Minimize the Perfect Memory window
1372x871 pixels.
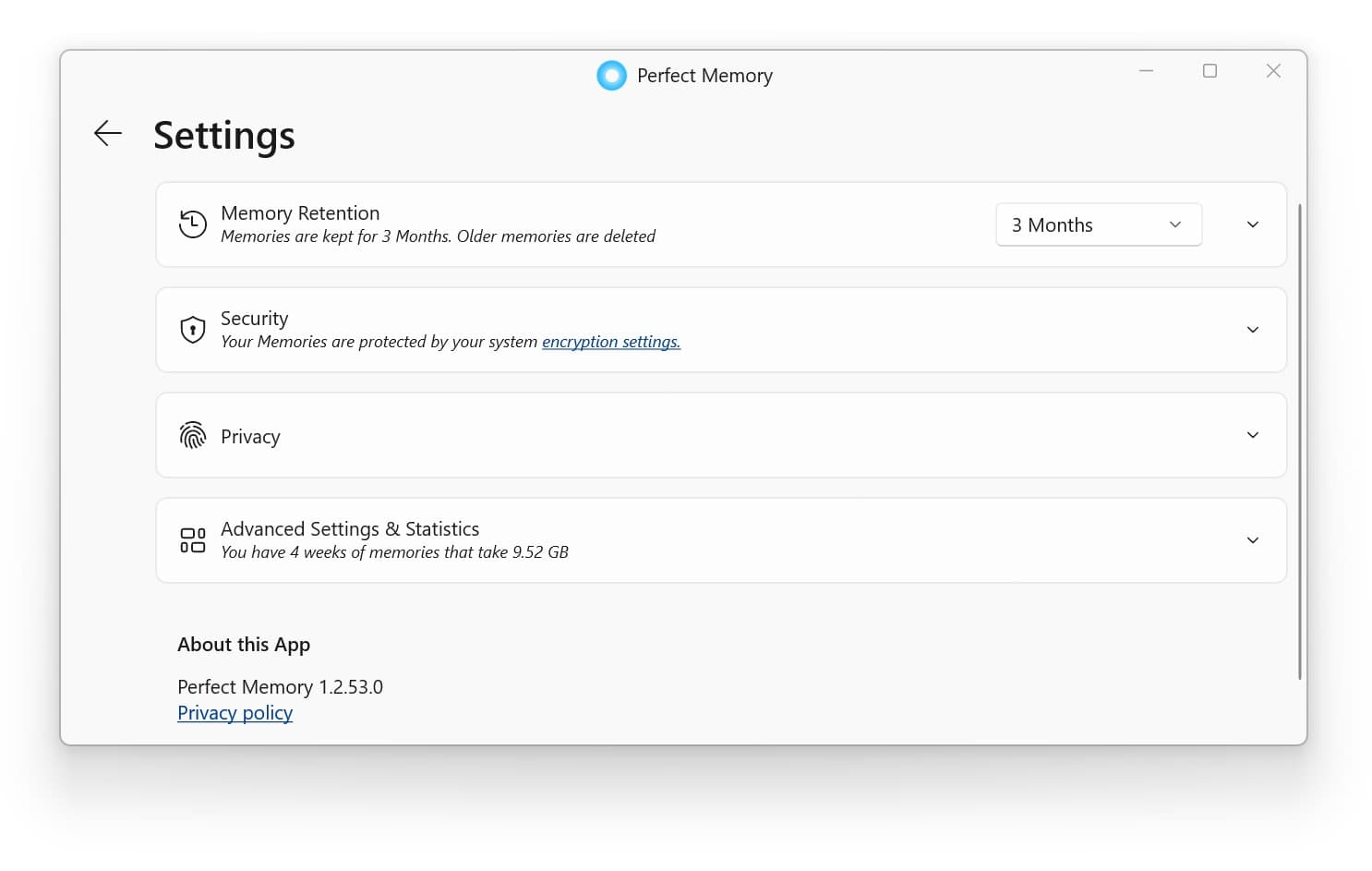coord(1146,71)
